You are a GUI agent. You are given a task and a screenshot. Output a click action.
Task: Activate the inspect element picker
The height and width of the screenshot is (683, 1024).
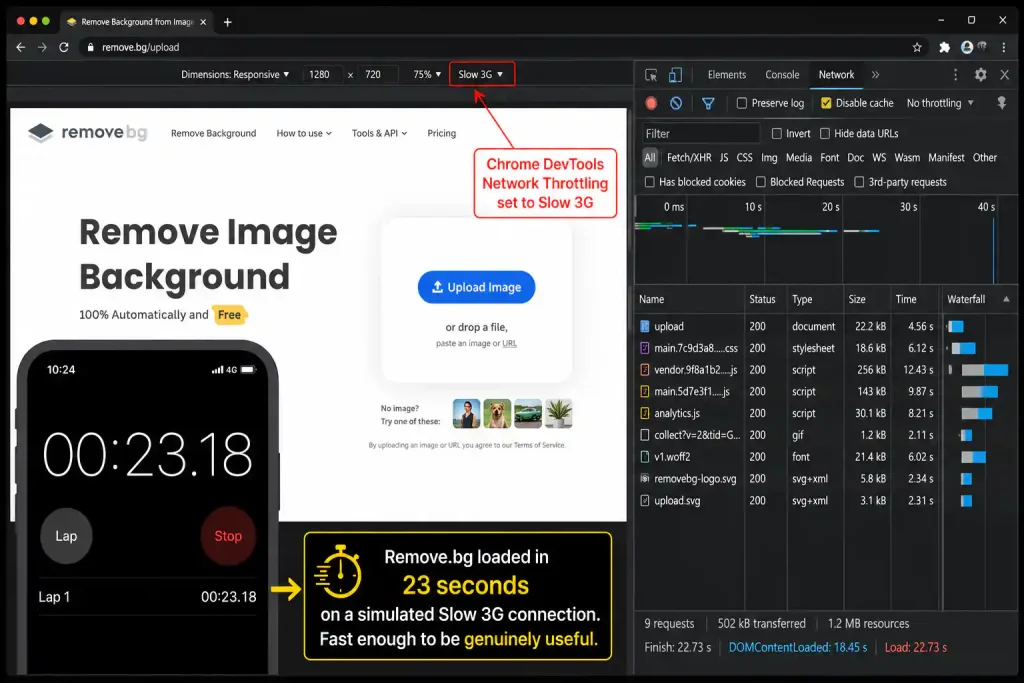coord(651,75)
